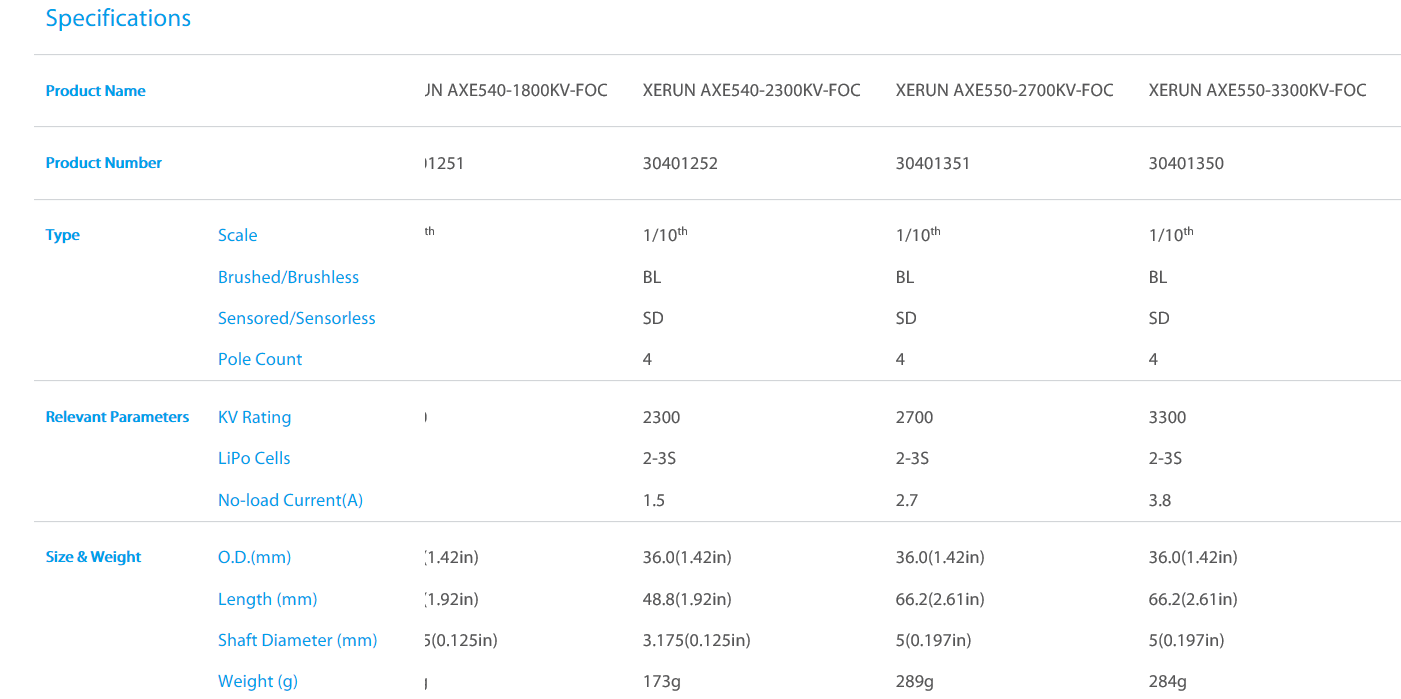
Task: Click the KV Rating value "2300"
Action: [662, 417]
